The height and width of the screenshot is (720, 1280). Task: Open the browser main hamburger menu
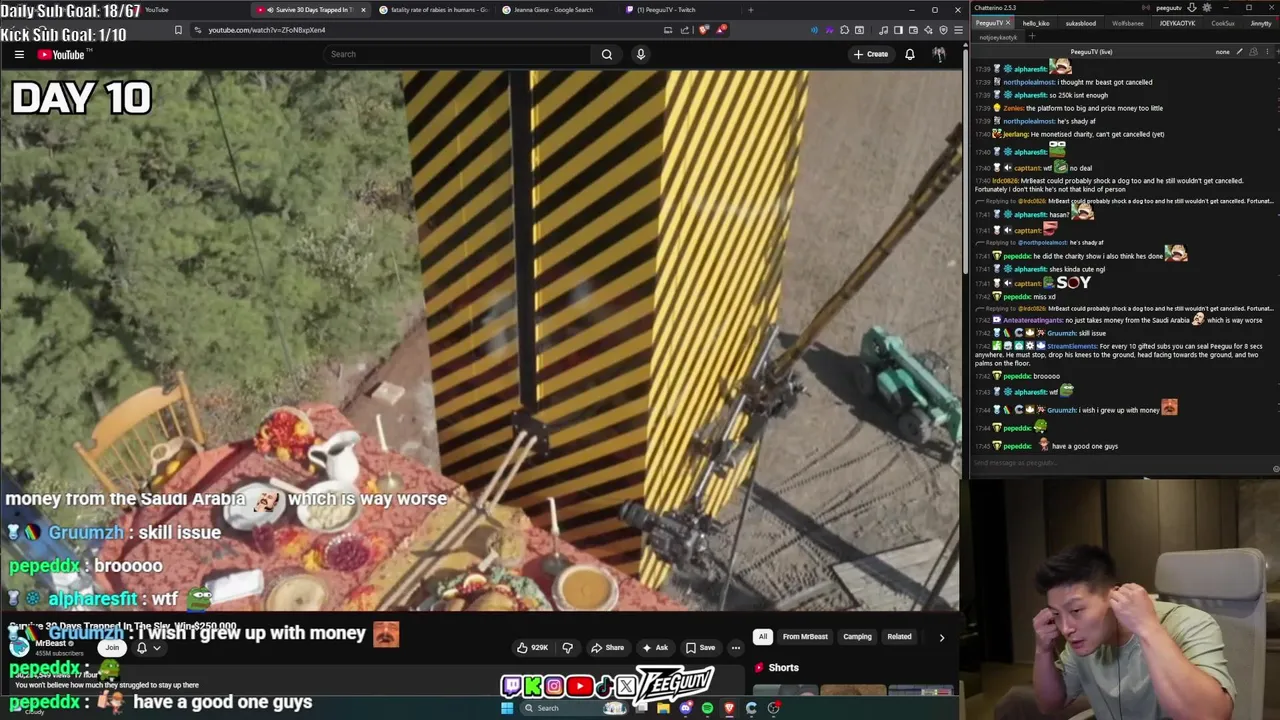pos(958,30)
